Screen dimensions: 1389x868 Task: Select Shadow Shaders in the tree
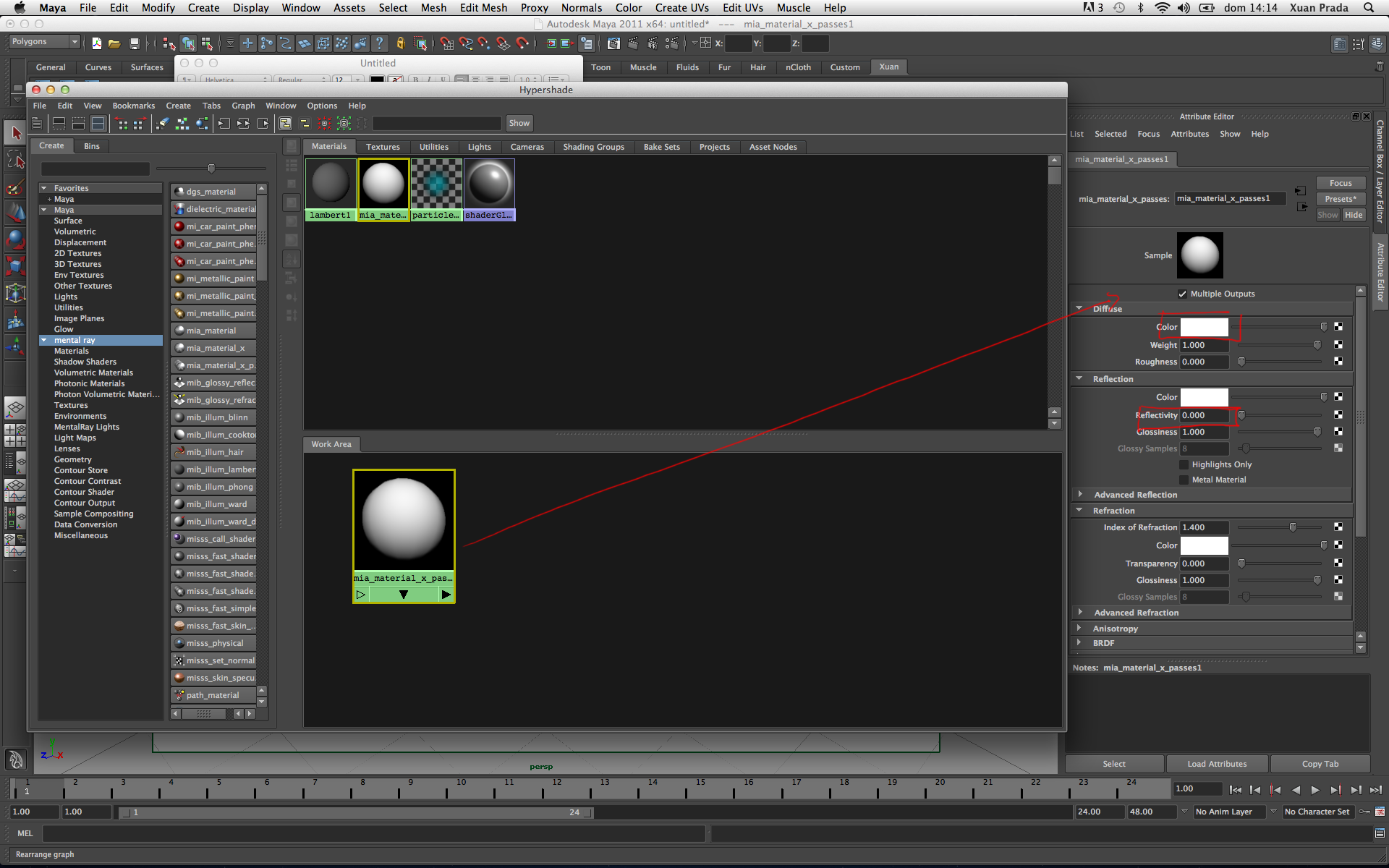[85, 362]
